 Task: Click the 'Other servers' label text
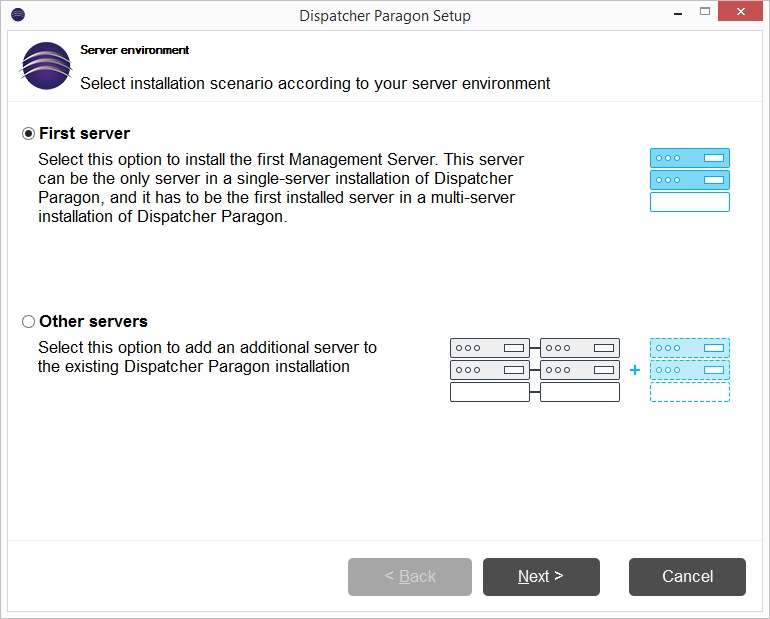pos(93,322)
